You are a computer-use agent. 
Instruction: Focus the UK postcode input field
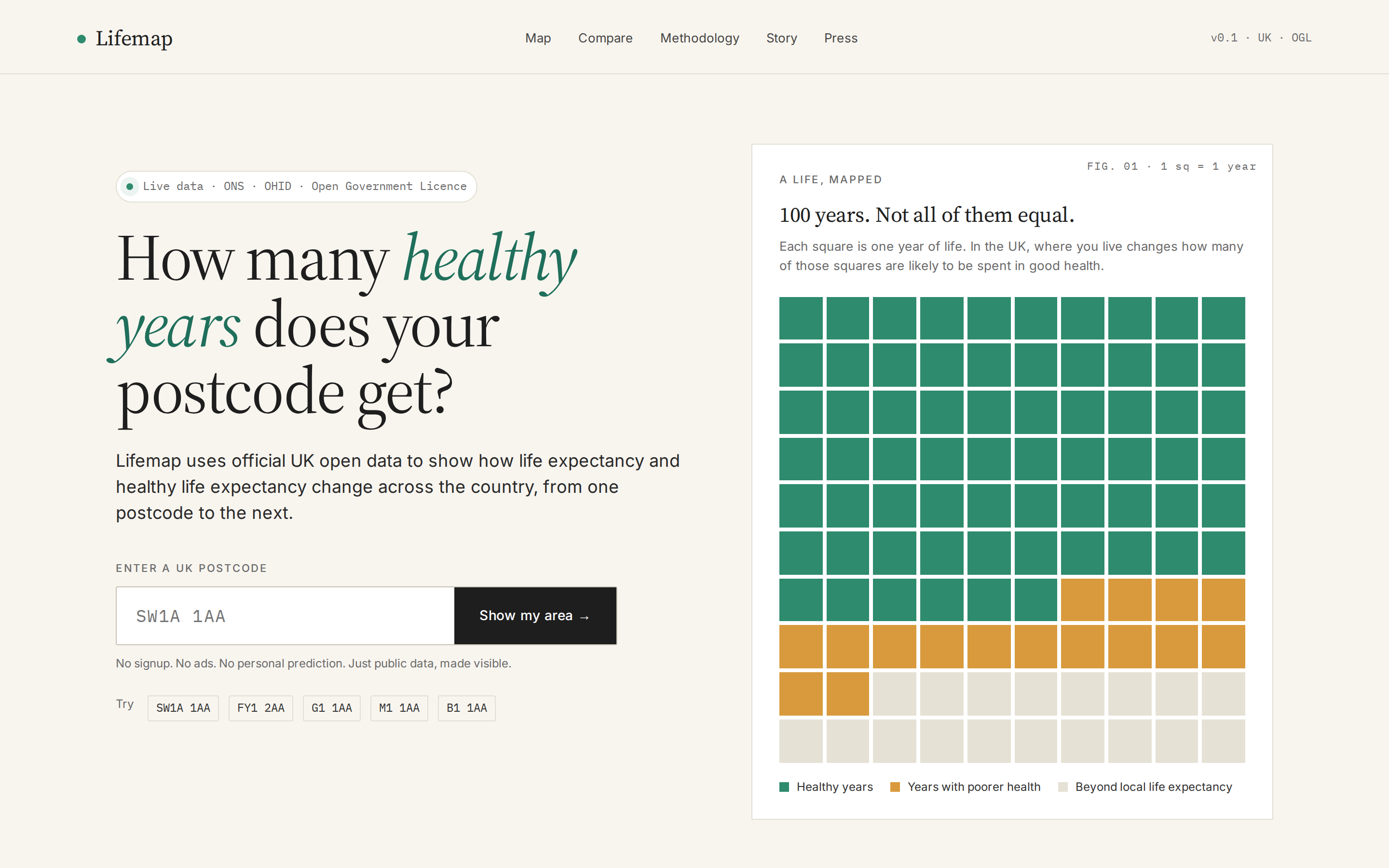[x=285, y=615]
